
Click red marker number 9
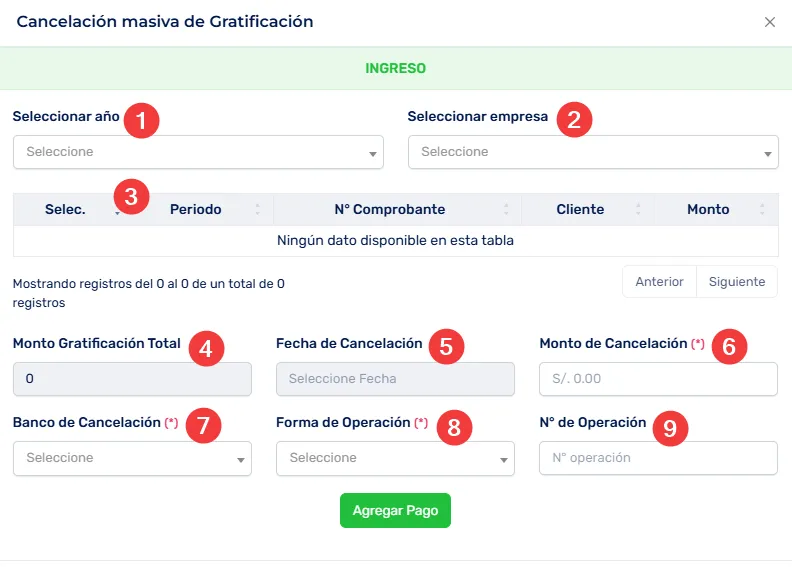point(669,427)
